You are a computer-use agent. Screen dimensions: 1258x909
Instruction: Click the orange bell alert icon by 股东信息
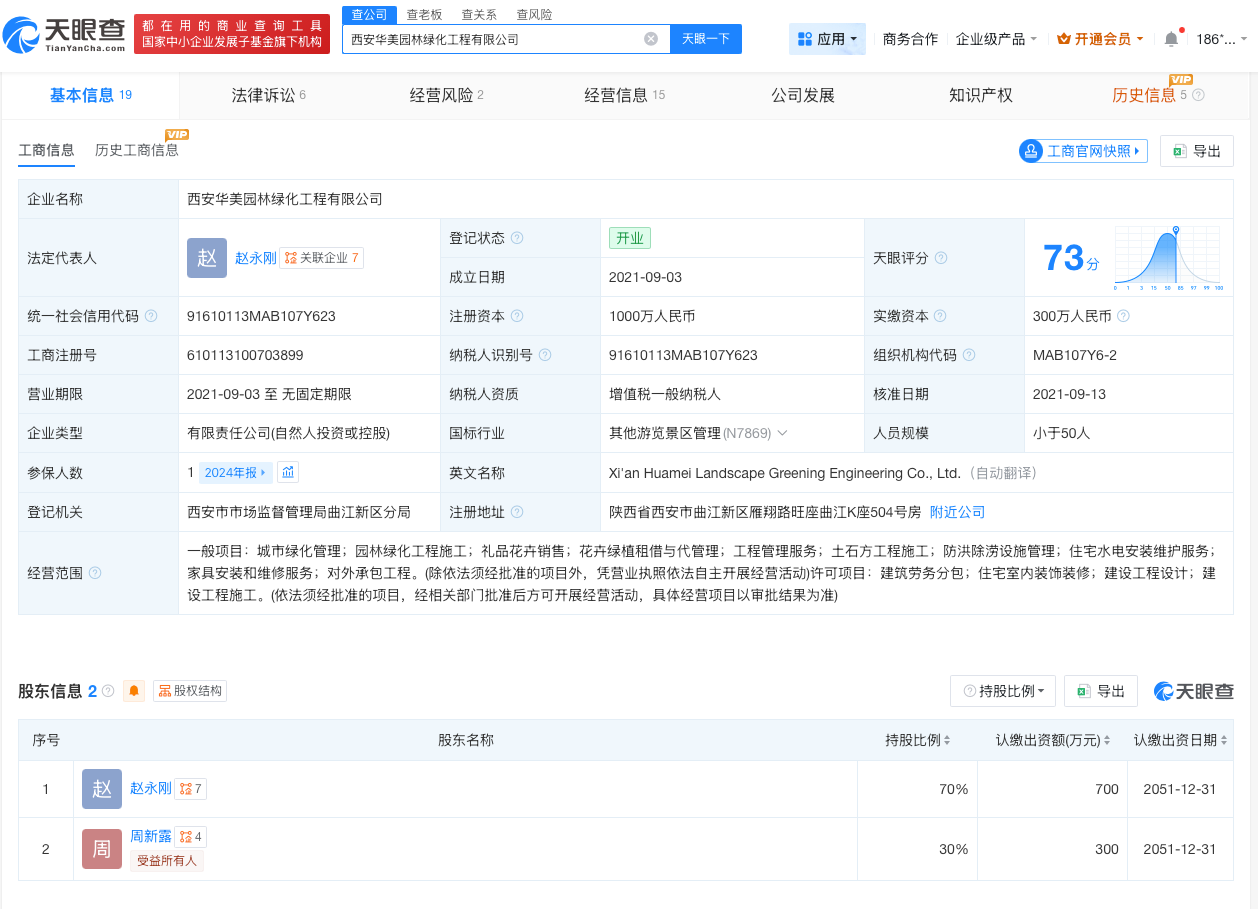pyautogui.click(x=134, y=691)
